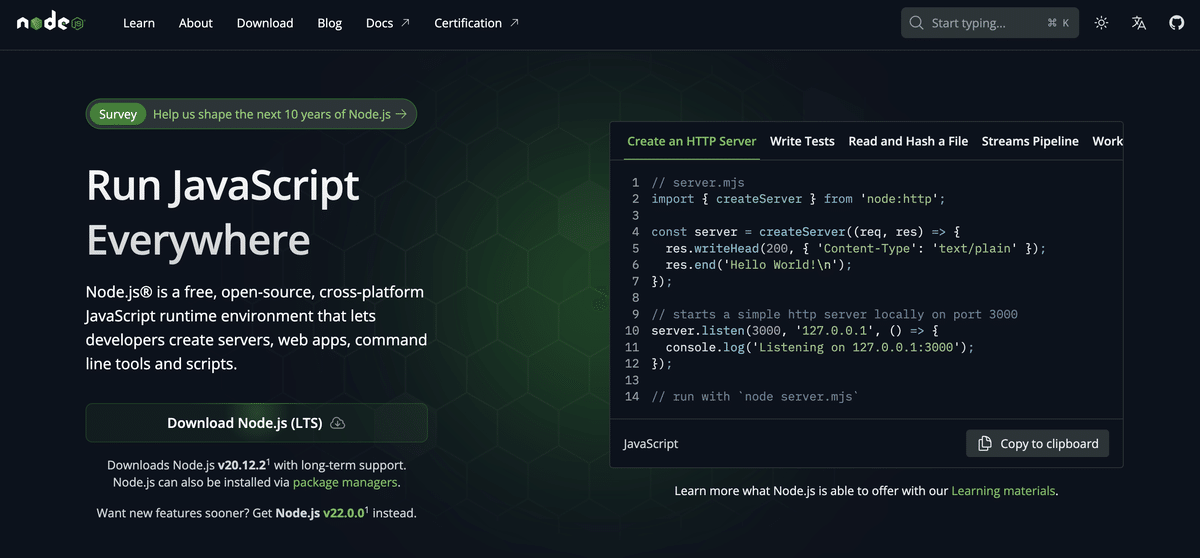The width and height of the screenshot is (1200, 558).
Task: Click the starts a simple http server comment
Action: [834, 314]
